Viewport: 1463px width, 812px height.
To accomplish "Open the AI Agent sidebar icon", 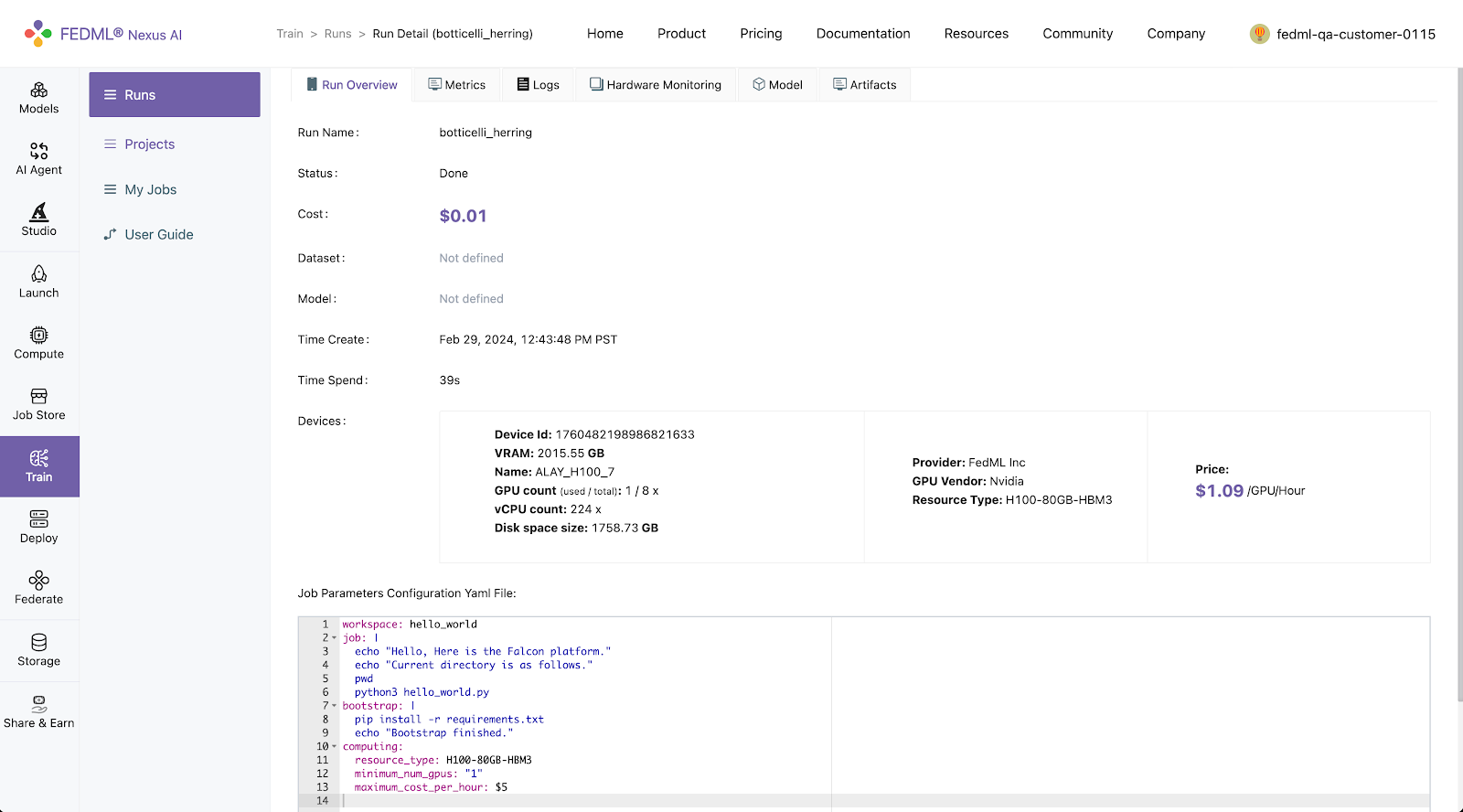I will pos(38,151).
